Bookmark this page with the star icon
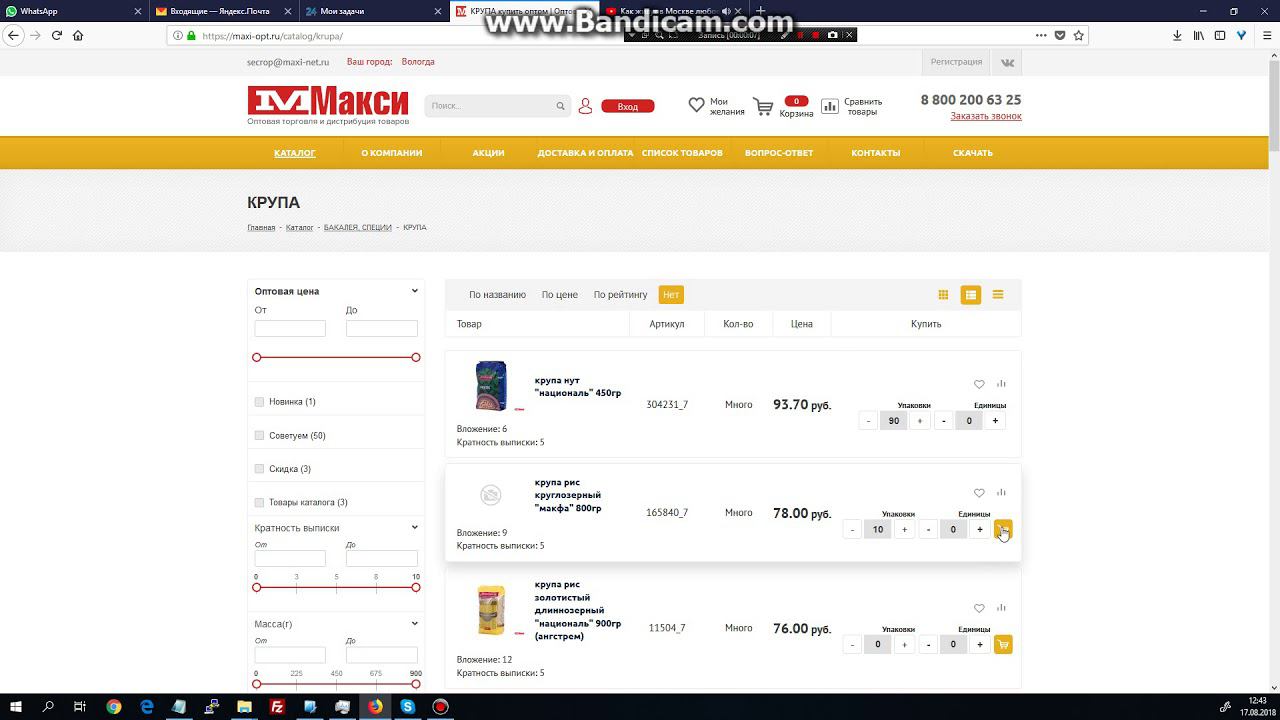1280x720 pixels. point(1079,35)
